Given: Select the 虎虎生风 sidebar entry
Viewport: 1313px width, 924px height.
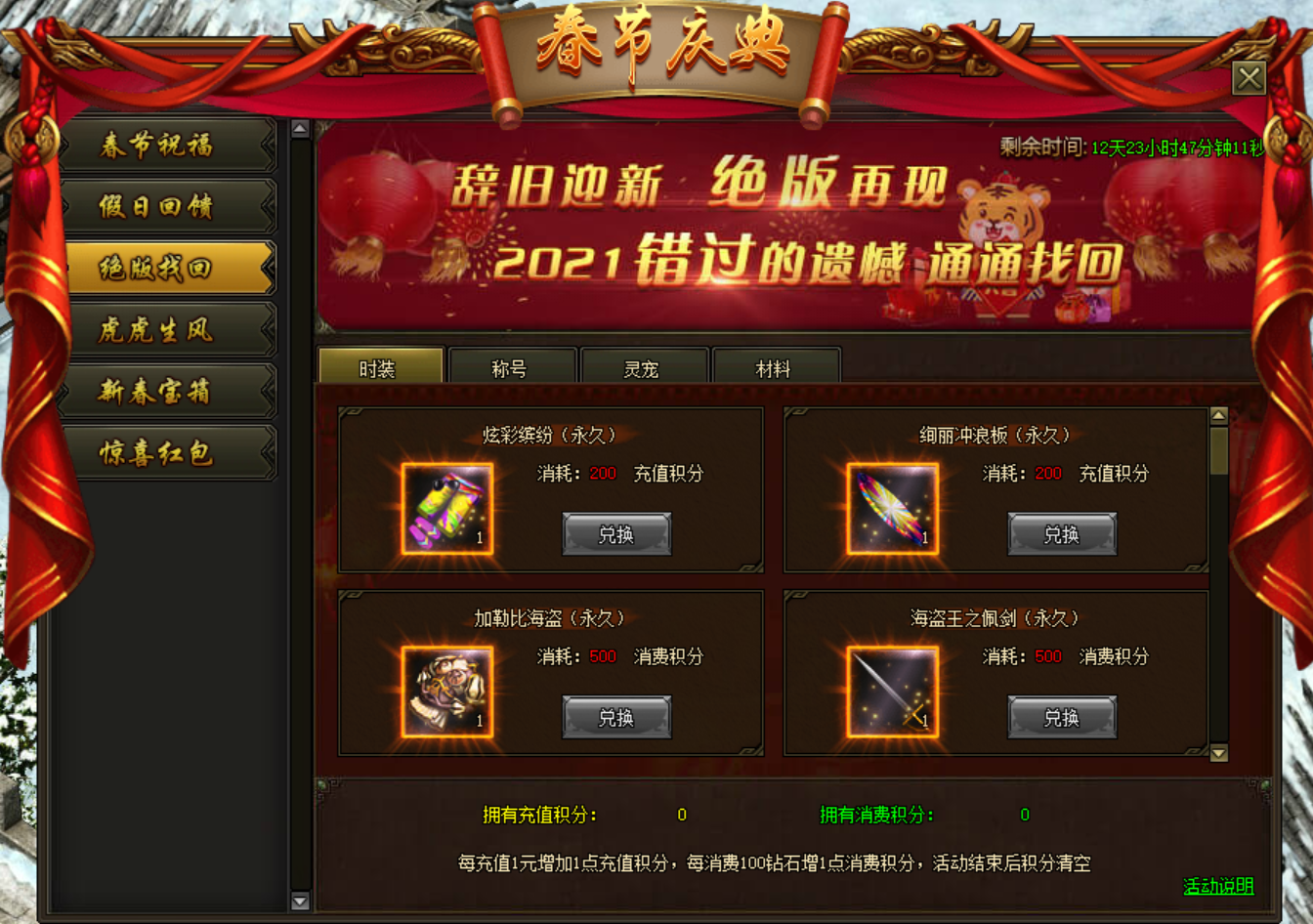Looking at the screenshot, I should click(168, 330).
